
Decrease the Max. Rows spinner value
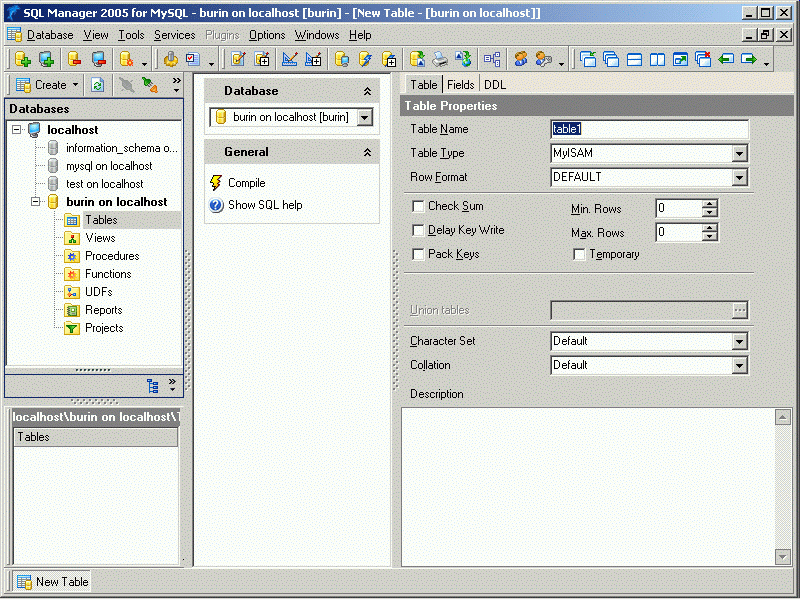click(710, 237)
